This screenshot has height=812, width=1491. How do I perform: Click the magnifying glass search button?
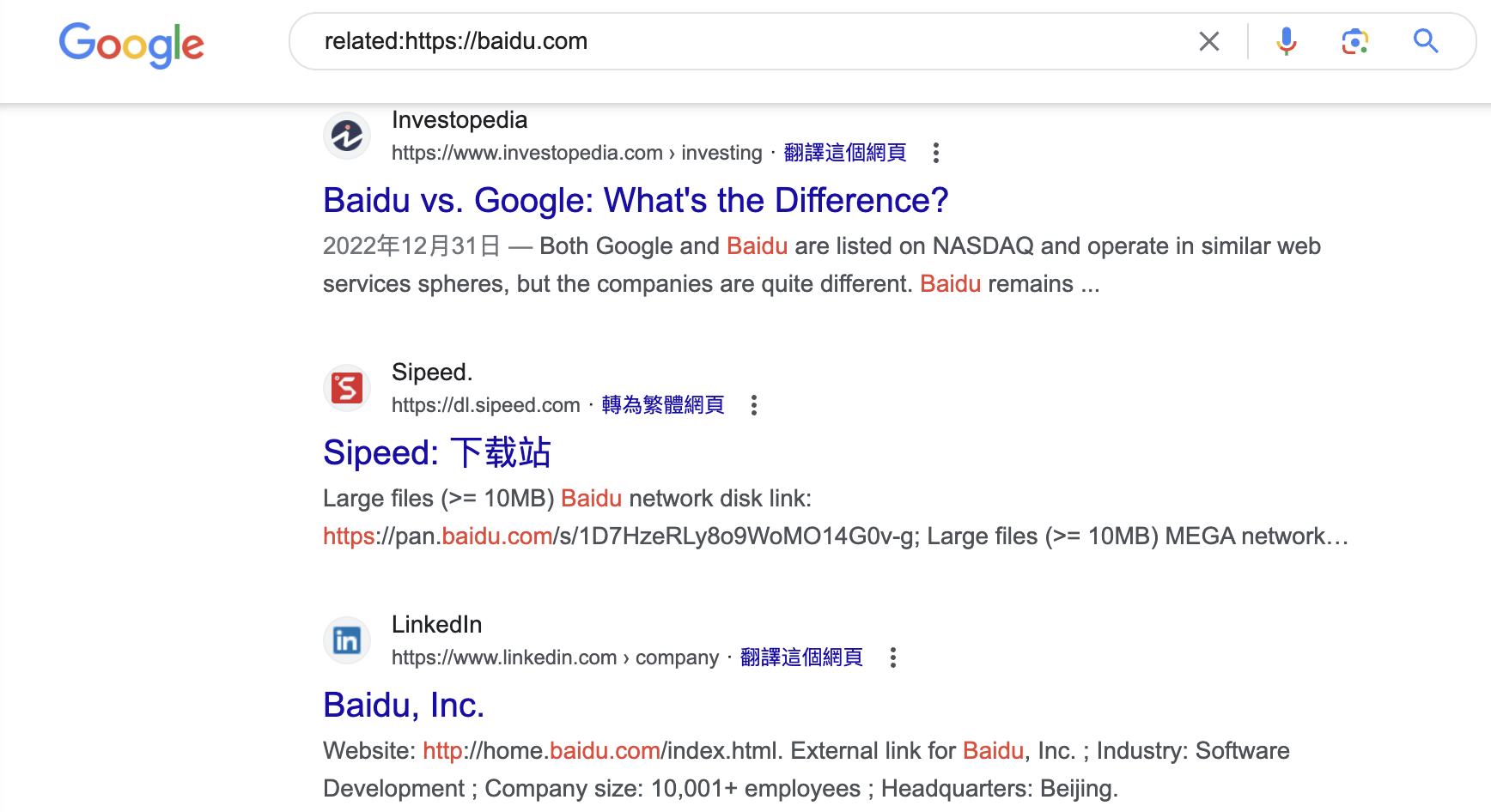(x=1426, y=41)
